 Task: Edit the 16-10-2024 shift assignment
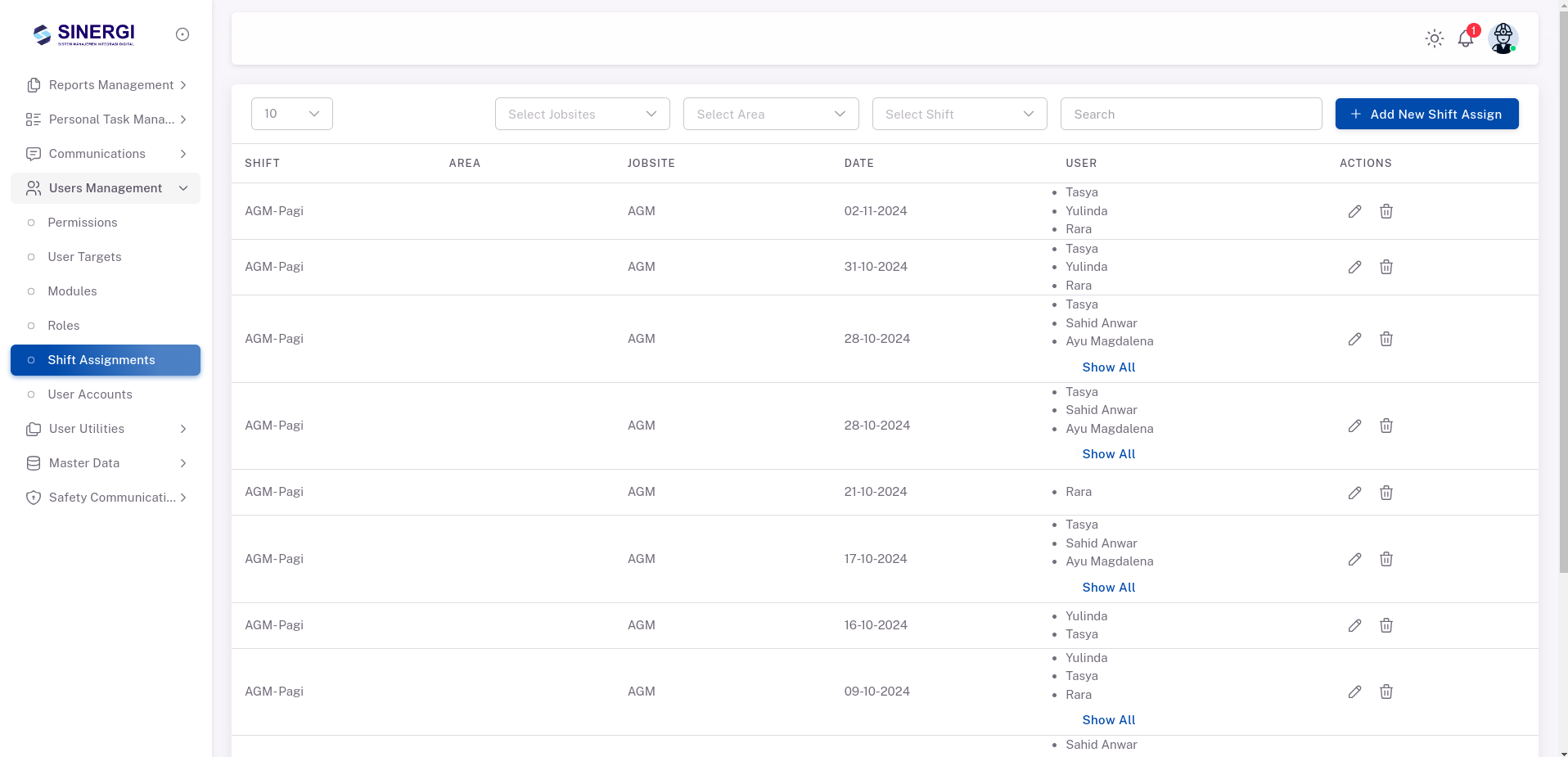(x=1354, y=625)
